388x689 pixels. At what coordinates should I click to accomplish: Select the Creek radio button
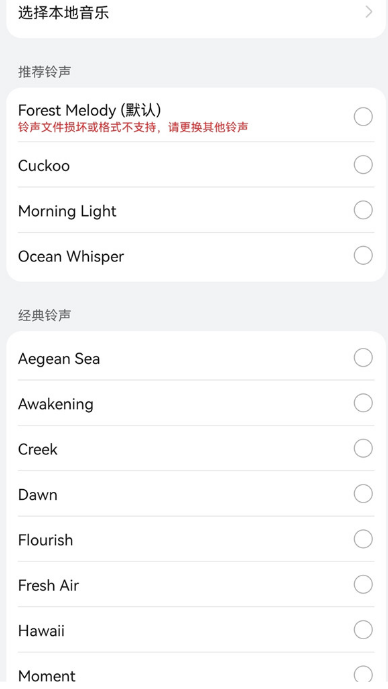point(363,448)
